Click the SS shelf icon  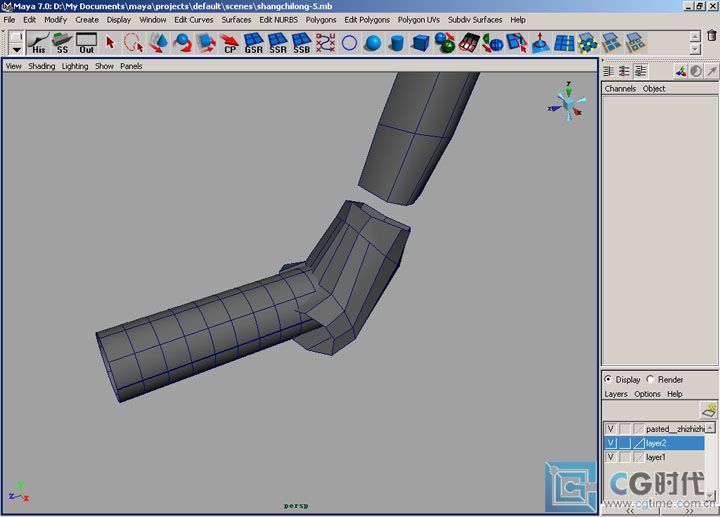pos(62,43)
